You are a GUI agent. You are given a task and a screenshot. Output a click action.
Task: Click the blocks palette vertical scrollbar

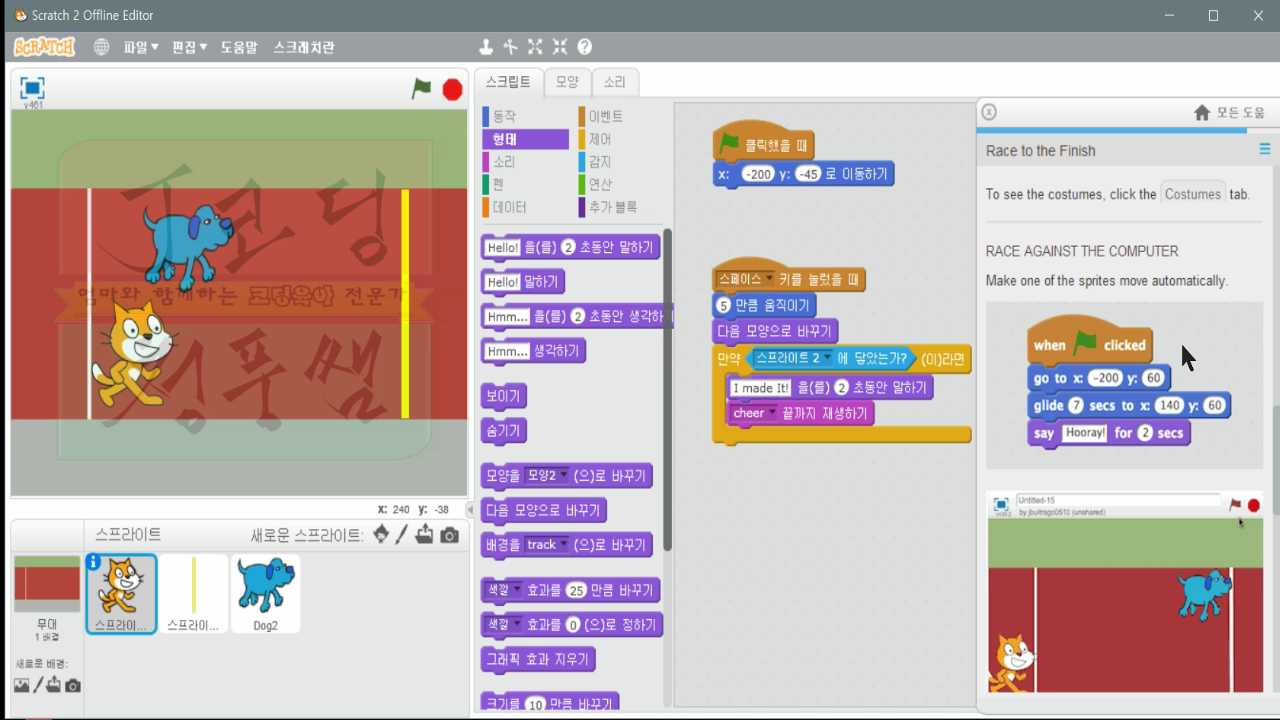pyautogui.click(x=667, y=390)
